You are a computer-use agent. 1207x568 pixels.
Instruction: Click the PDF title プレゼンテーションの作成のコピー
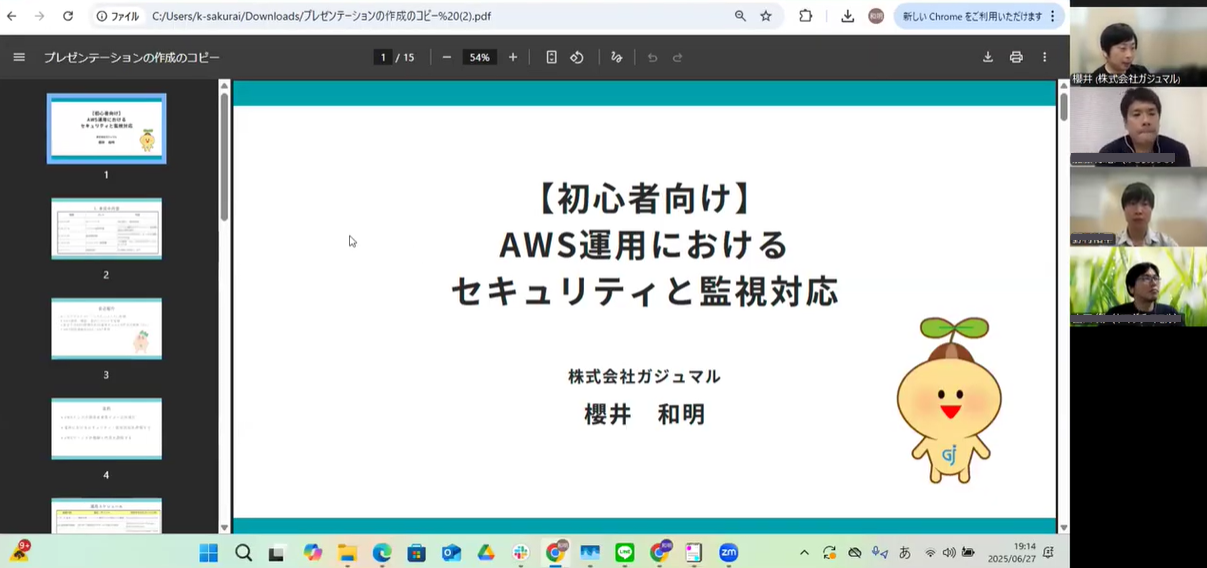(x=132, y=57)
